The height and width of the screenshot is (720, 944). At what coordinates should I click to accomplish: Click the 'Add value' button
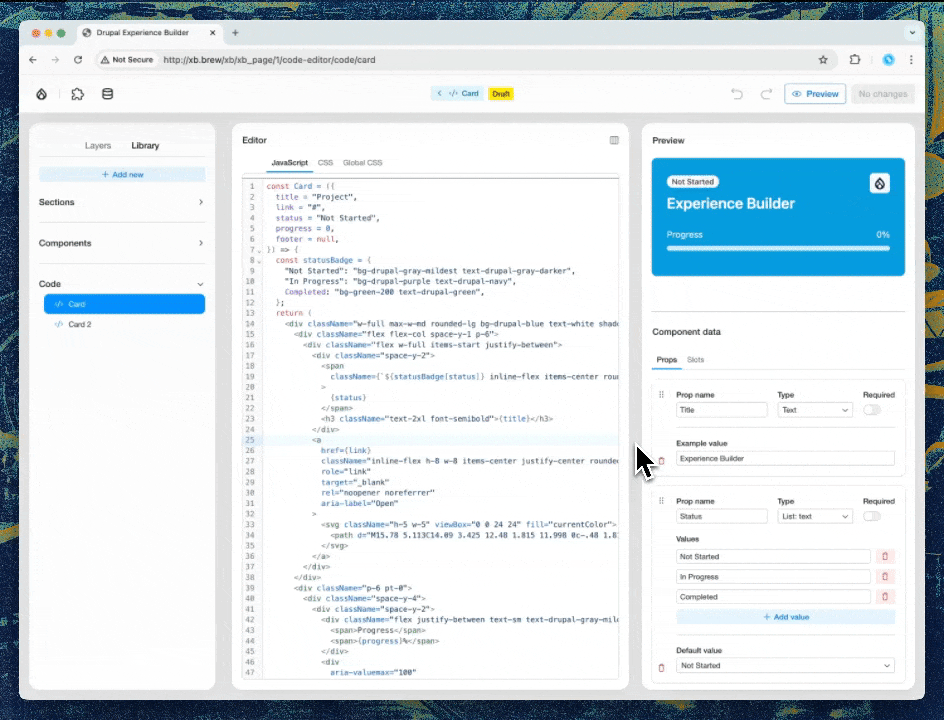(785, 617)
